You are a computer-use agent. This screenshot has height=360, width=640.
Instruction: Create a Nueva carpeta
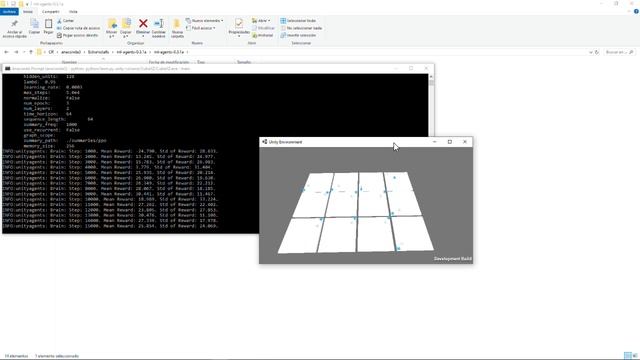177,28
